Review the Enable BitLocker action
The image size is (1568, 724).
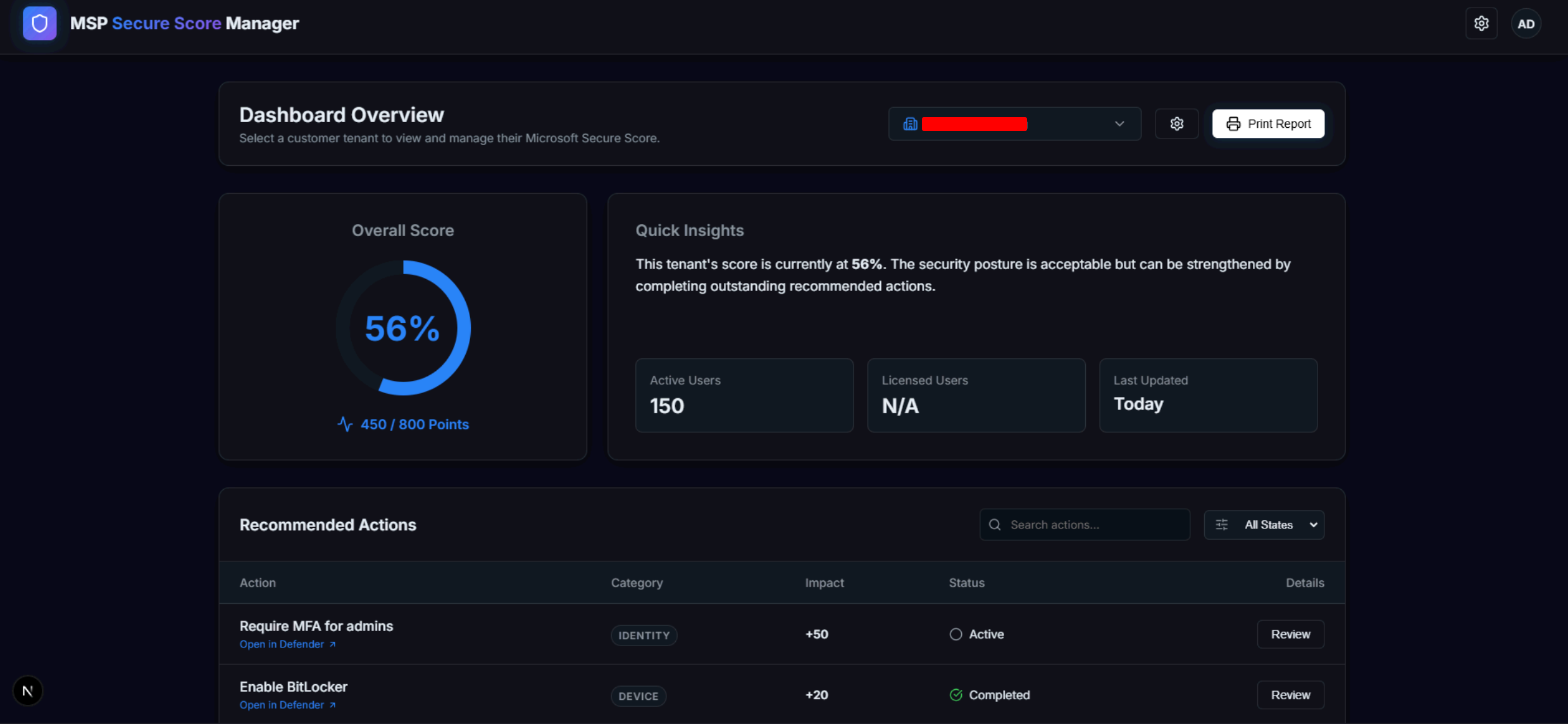pos(1290,695)
